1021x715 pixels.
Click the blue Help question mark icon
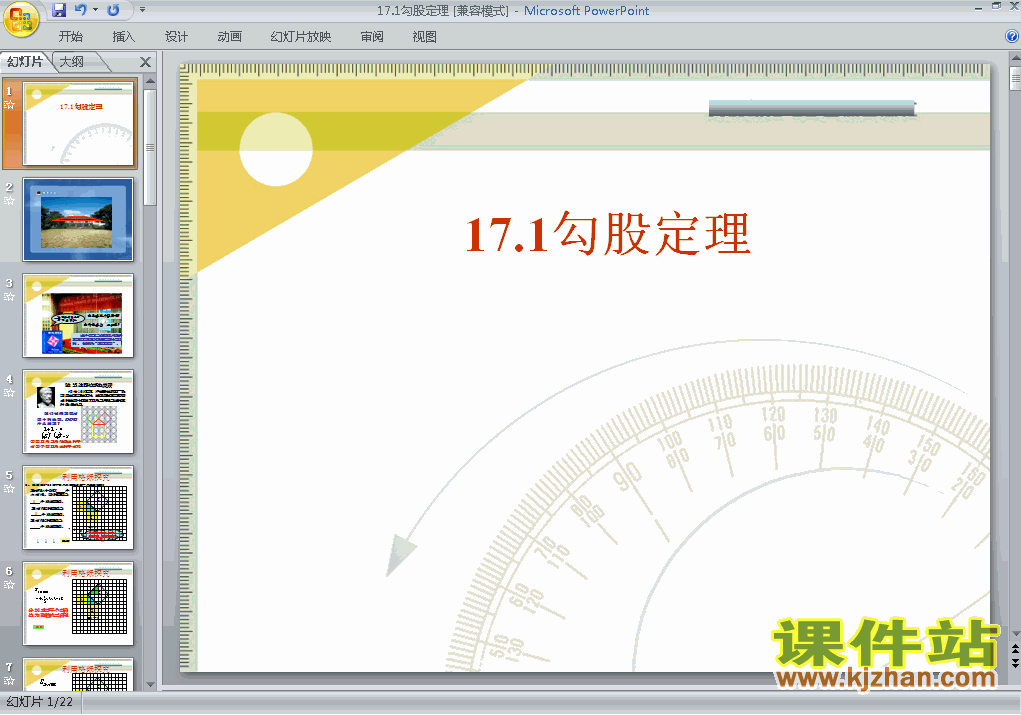(x=1012, y=36)
